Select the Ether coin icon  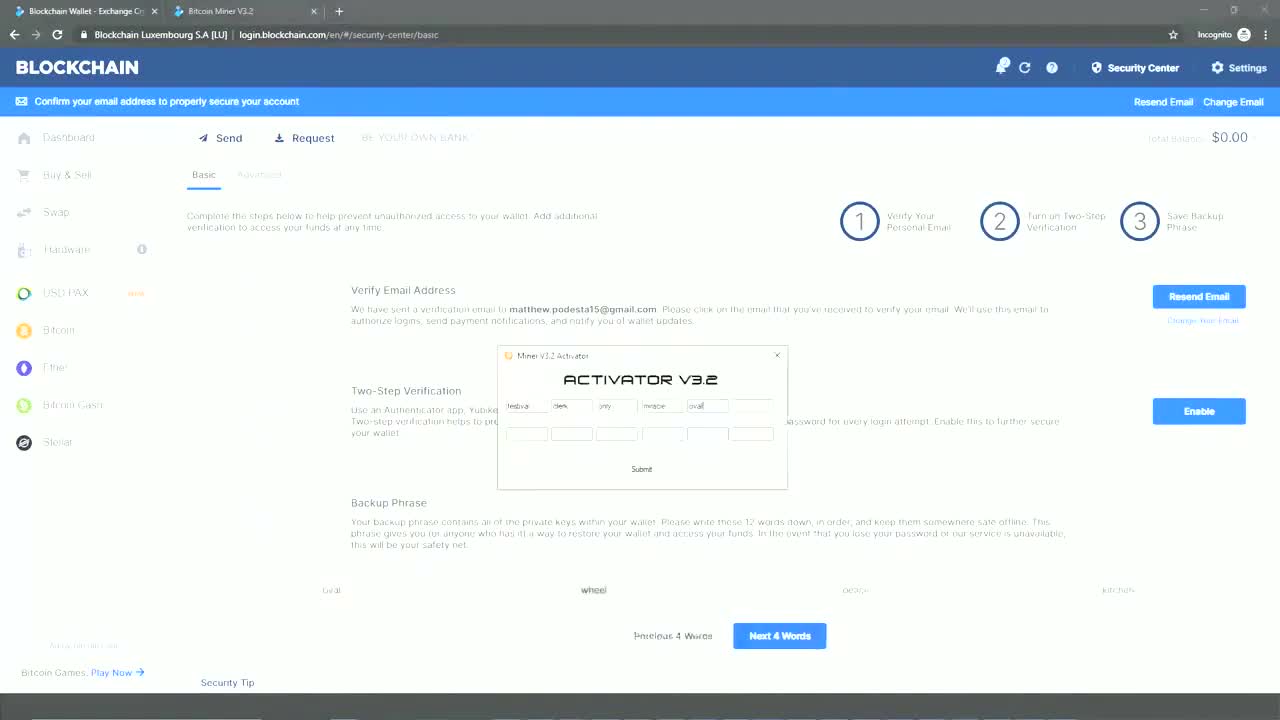[x=24, y=368]
